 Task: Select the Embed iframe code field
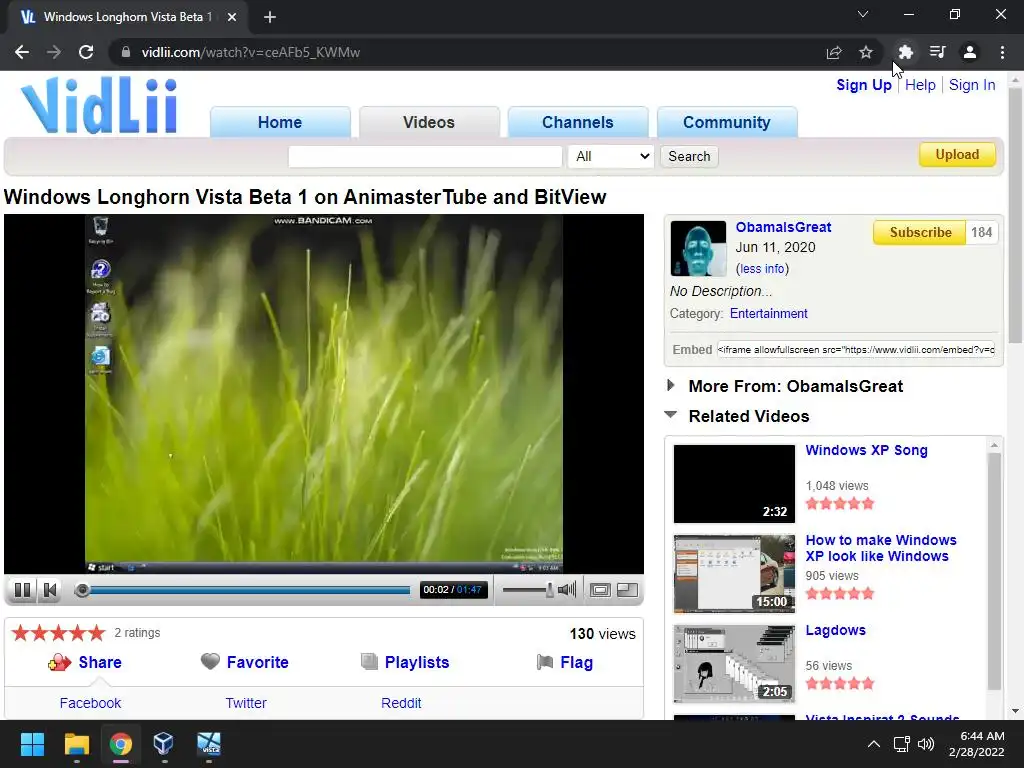(856, 349)
